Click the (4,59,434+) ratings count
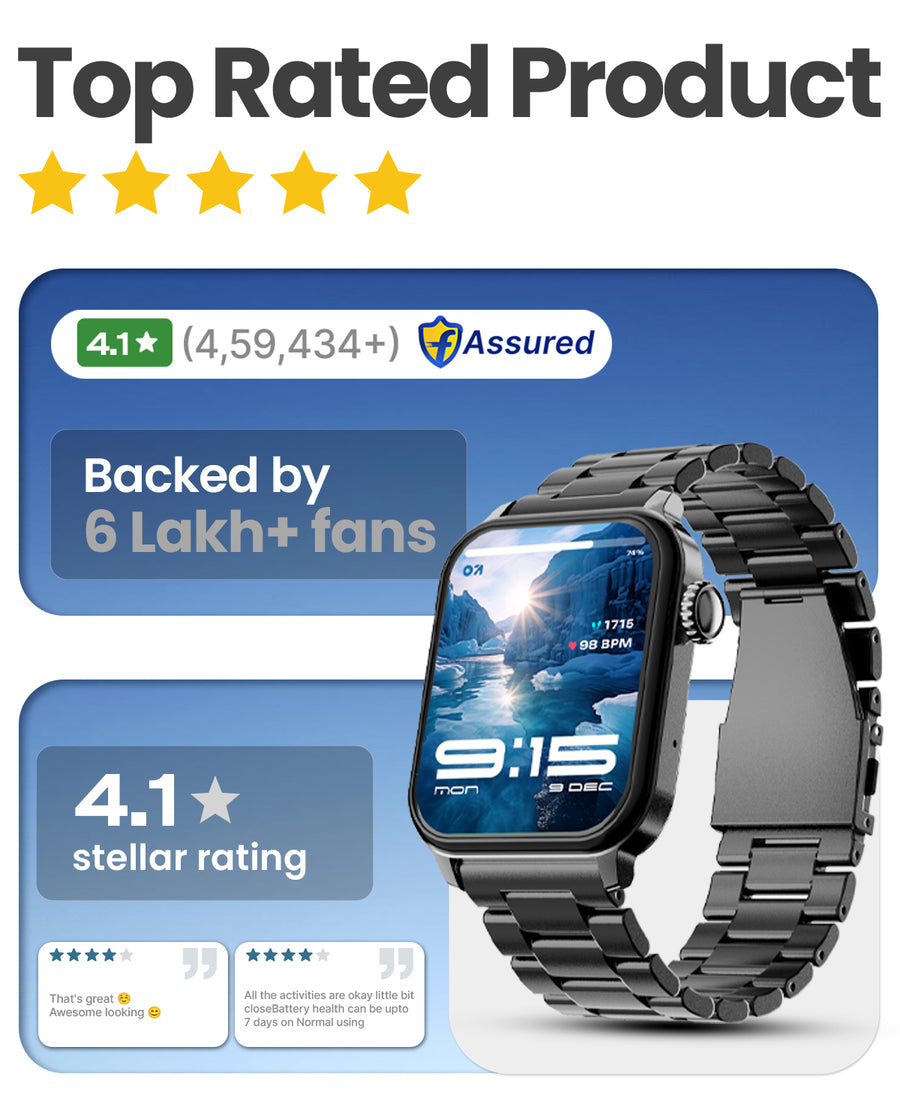 coord(291,344)
